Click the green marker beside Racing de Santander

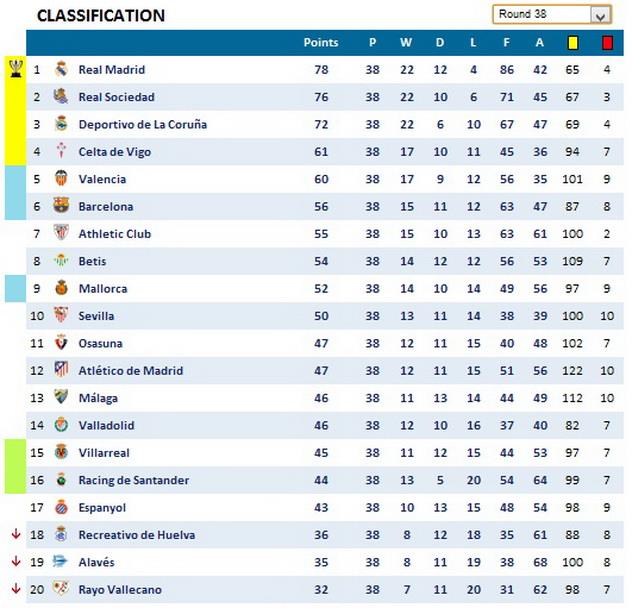pos(15,480)
